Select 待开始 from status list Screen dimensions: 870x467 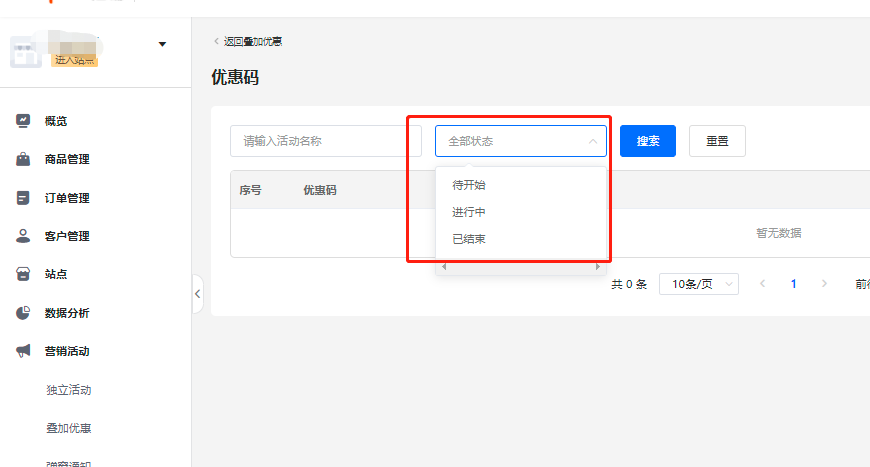[469, 185]
